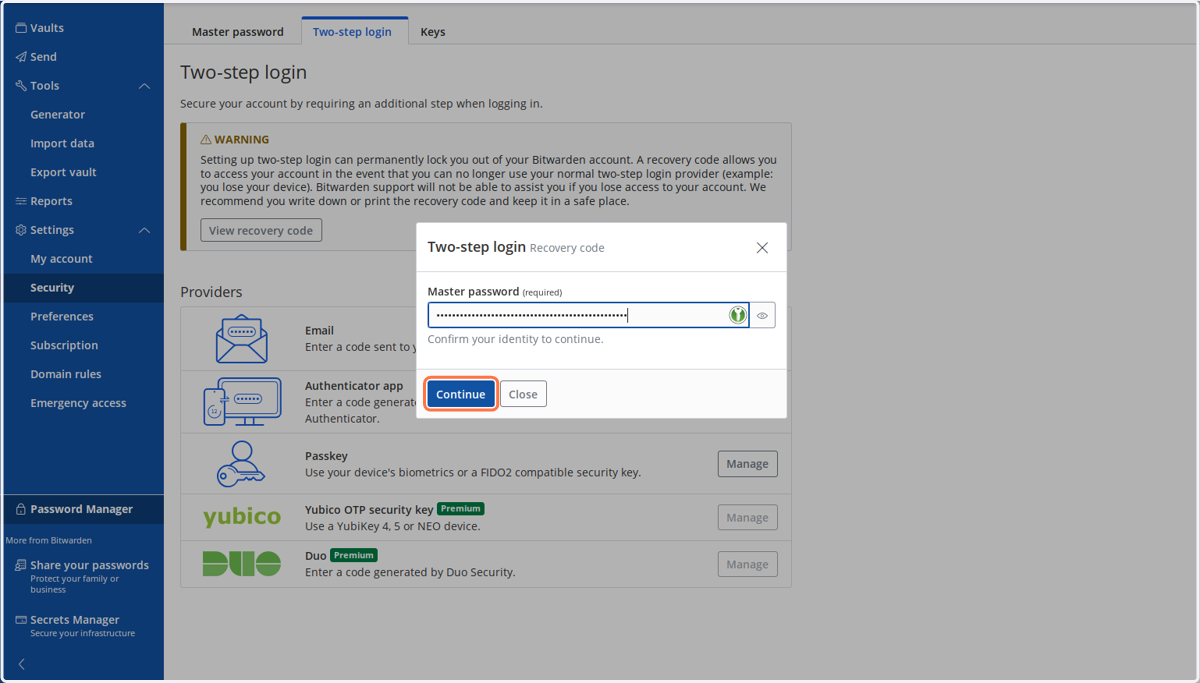
Task: Click the Settings gear icon
Action: [21, 230]
